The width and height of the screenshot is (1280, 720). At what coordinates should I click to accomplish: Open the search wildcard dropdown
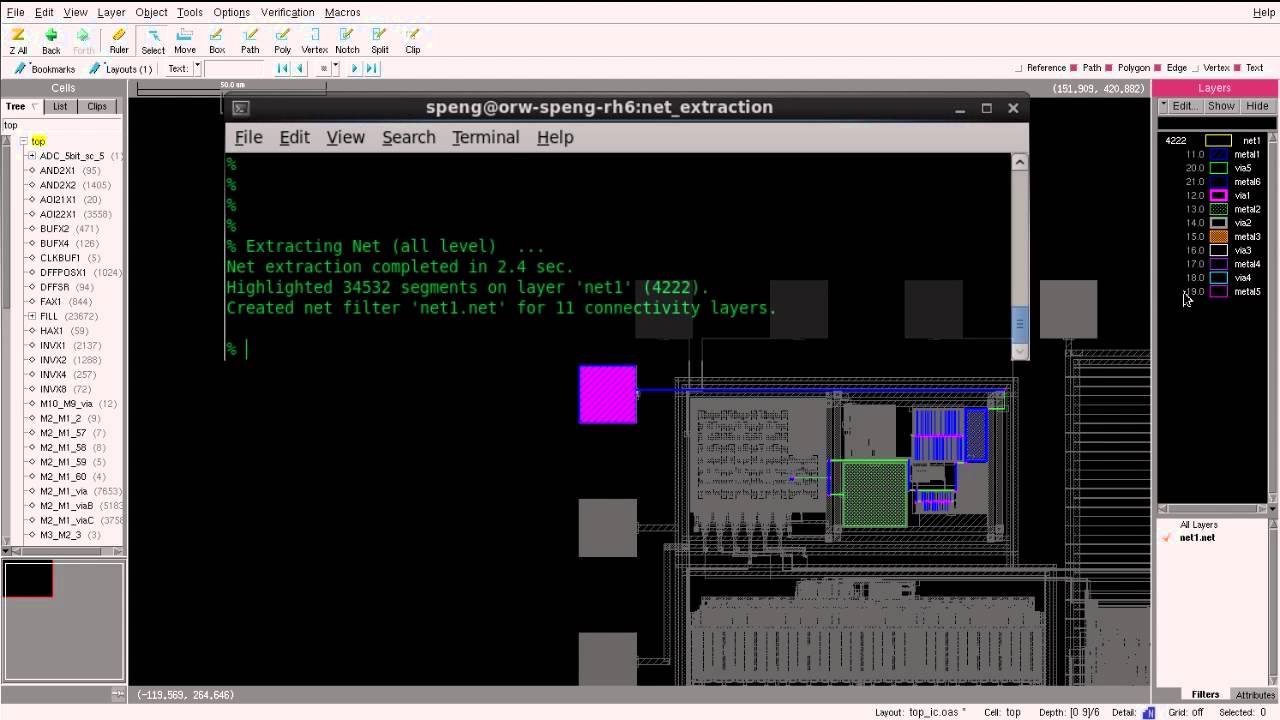pyautogui.click(x=335, y=68)
